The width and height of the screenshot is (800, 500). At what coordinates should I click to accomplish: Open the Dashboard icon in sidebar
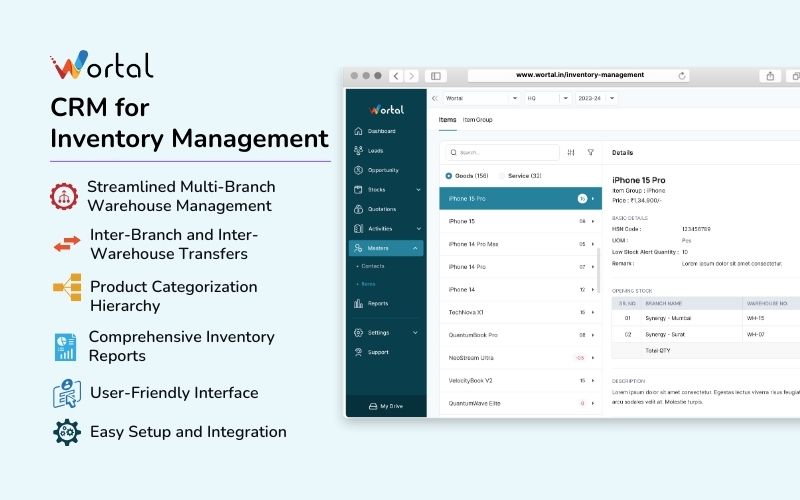point(359,131)
